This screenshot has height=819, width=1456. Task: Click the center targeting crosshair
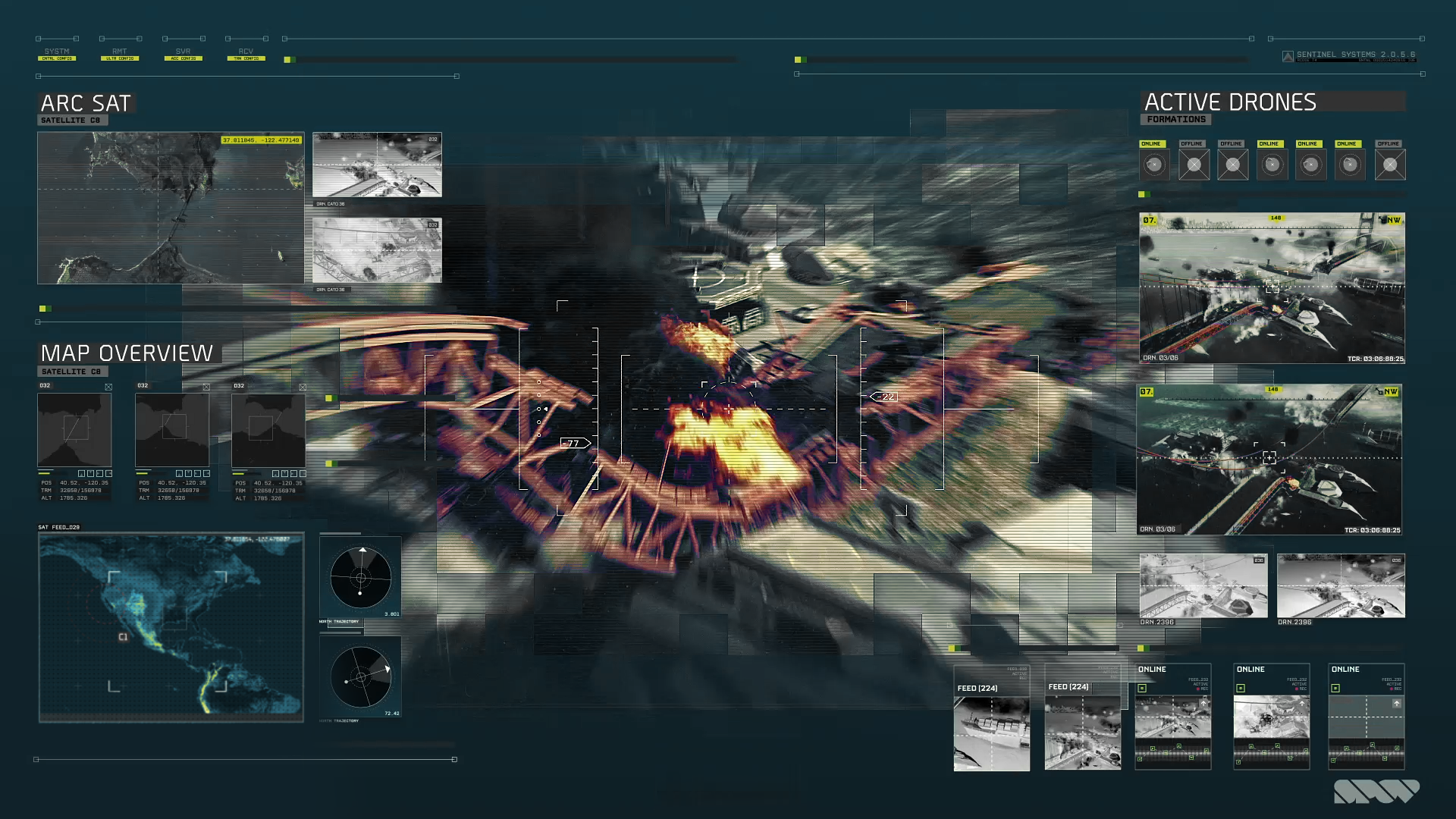click(x=729, y=409)
